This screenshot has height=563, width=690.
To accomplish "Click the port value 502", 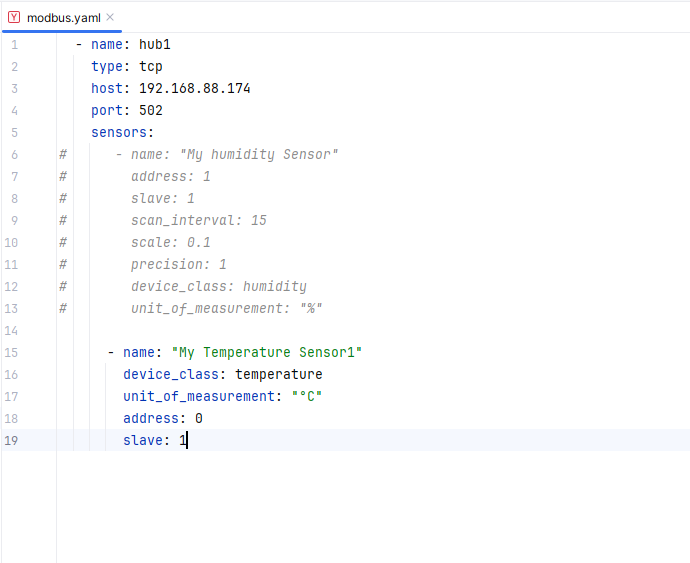I will pos(151,110).
